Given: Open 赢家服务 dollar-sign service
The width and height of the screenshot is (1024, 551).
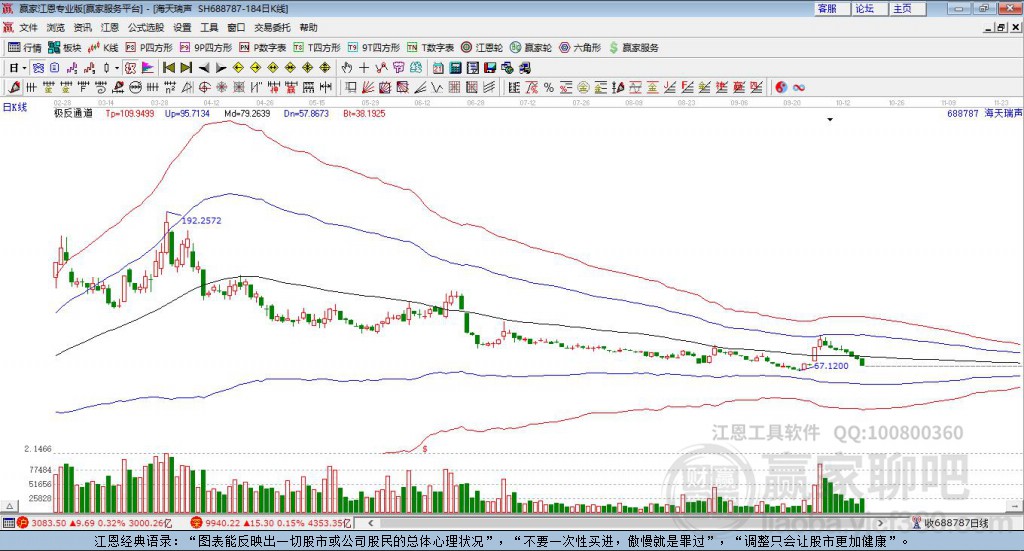Looking at the screenshot, I should tap(634, 48).
